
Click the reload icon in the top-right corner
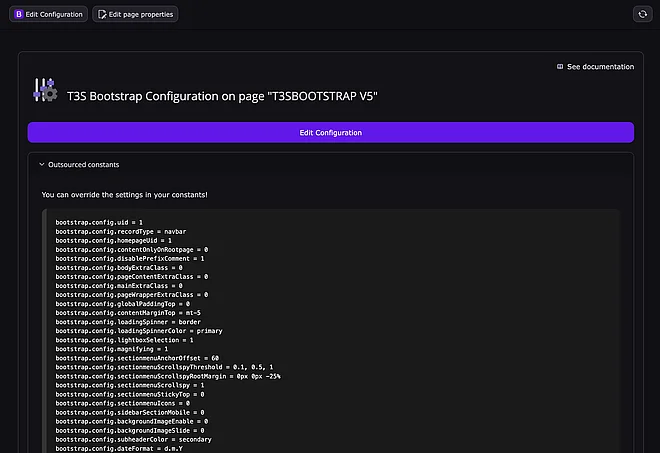pyautogui.click(x=642, y=14)
